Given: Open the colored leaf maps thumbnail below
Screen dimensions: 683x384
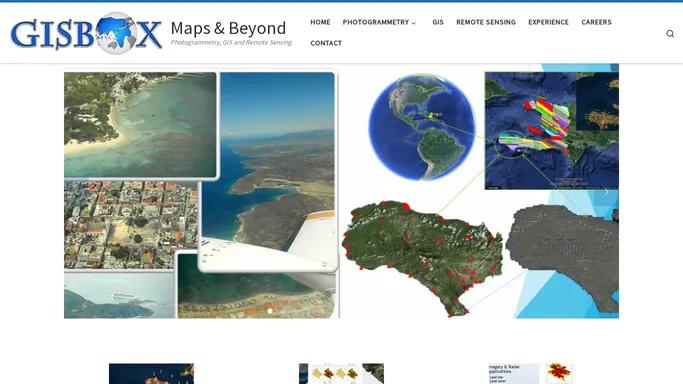Looking at the screenshot, I should point(341,374).
